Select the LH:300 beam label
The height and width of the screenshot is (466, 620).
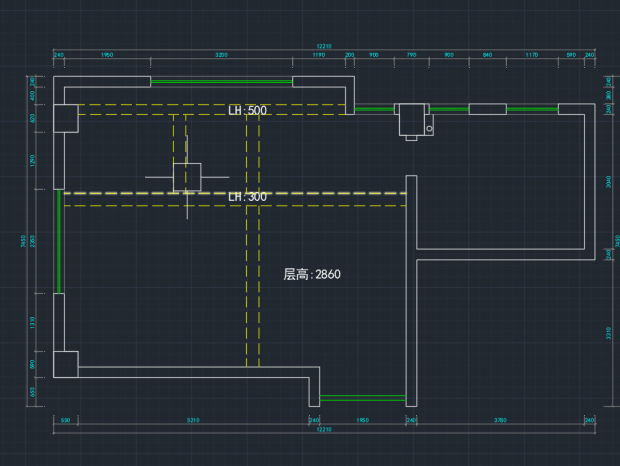click(248, 196)
